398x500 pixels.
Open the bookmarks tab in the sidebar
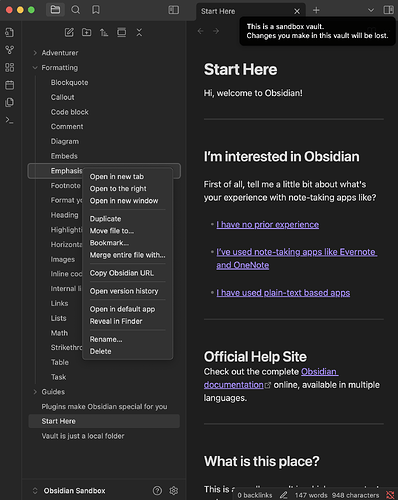96,10
